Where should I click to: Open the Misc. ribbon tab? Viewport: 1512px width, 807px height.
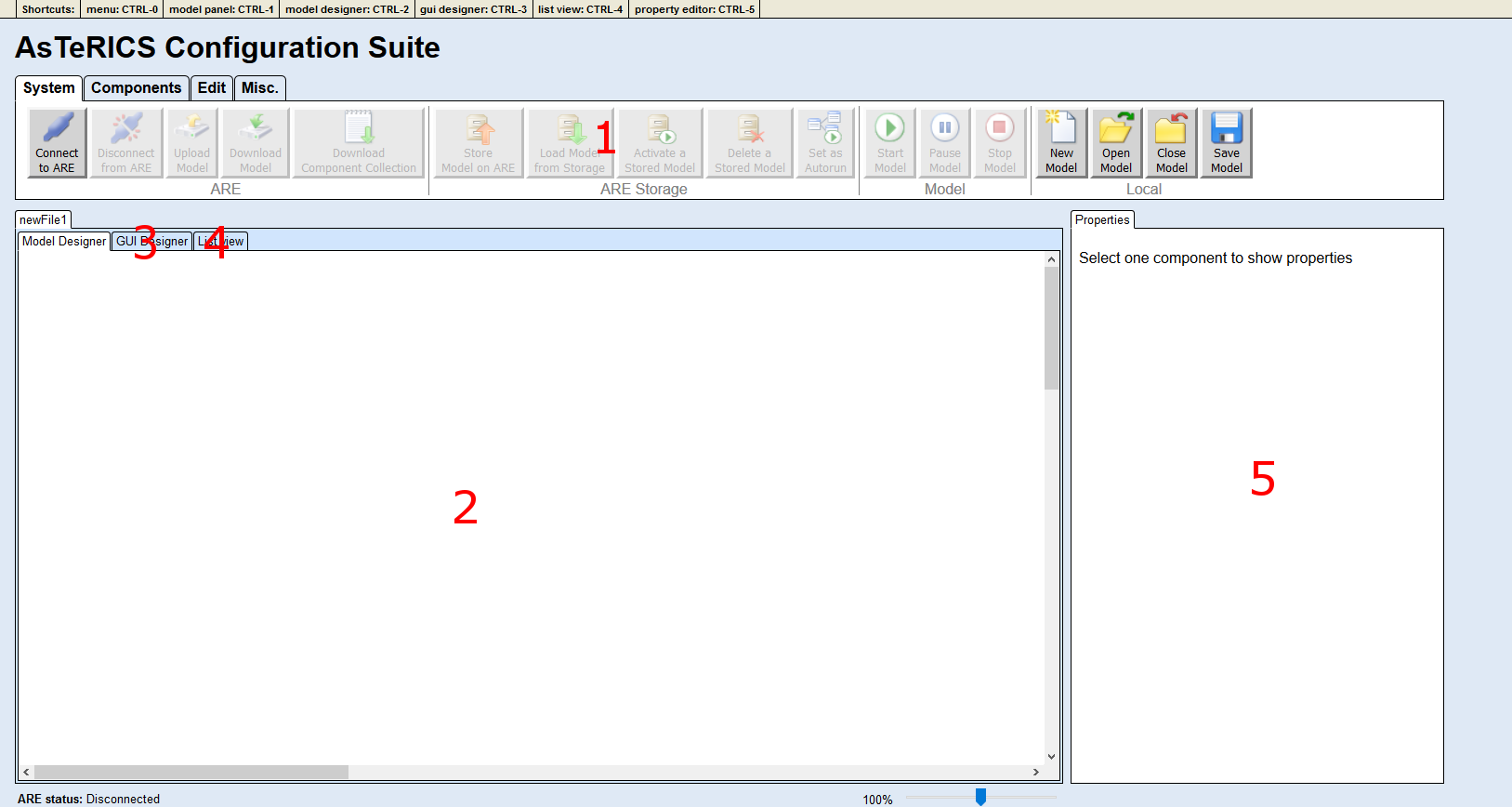tap(260, 87)
